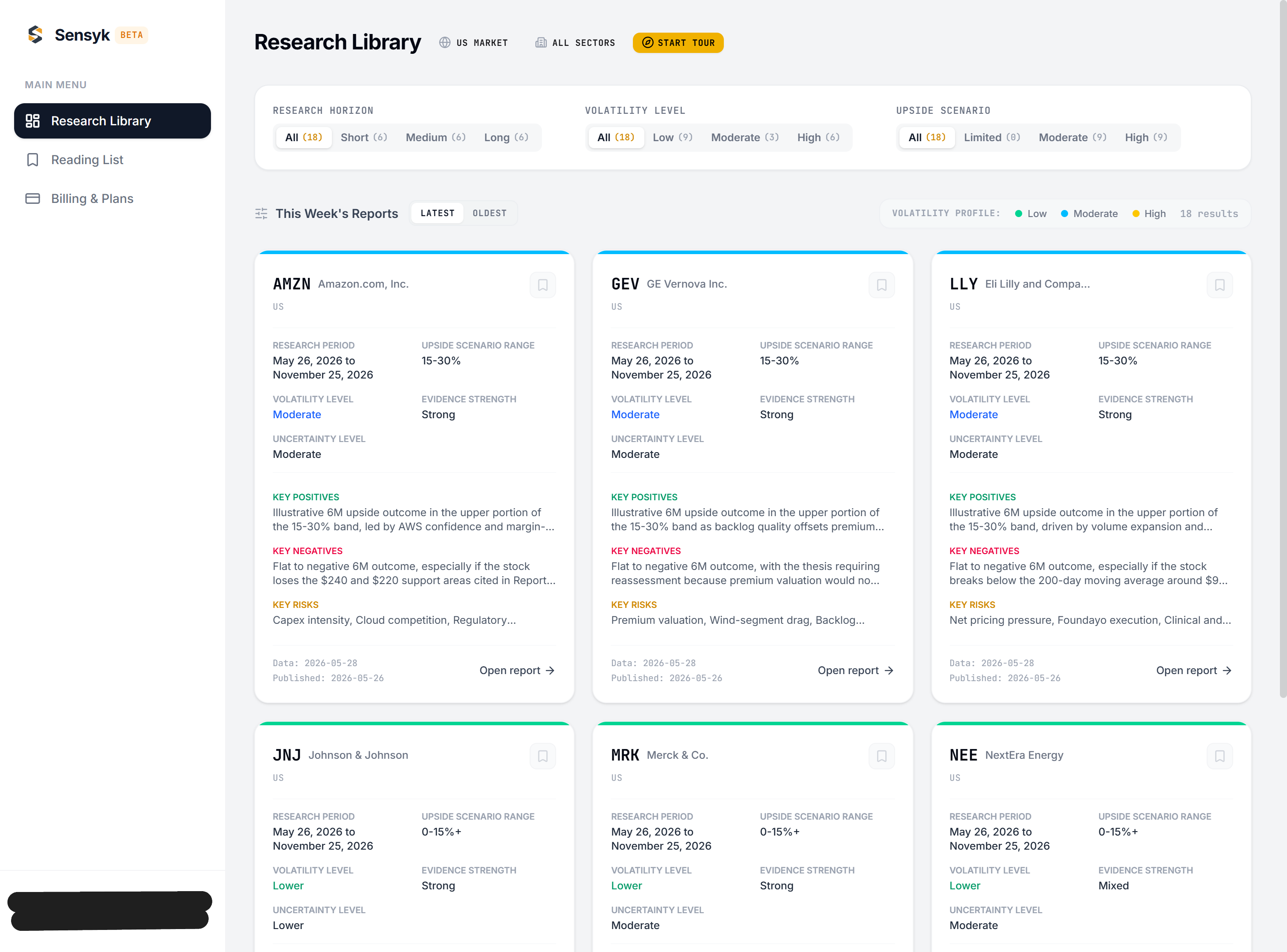The width and height of the screenshot is (1287, 952).
Task: Click the globe icon beside US Market
Action: coord(444,43)
